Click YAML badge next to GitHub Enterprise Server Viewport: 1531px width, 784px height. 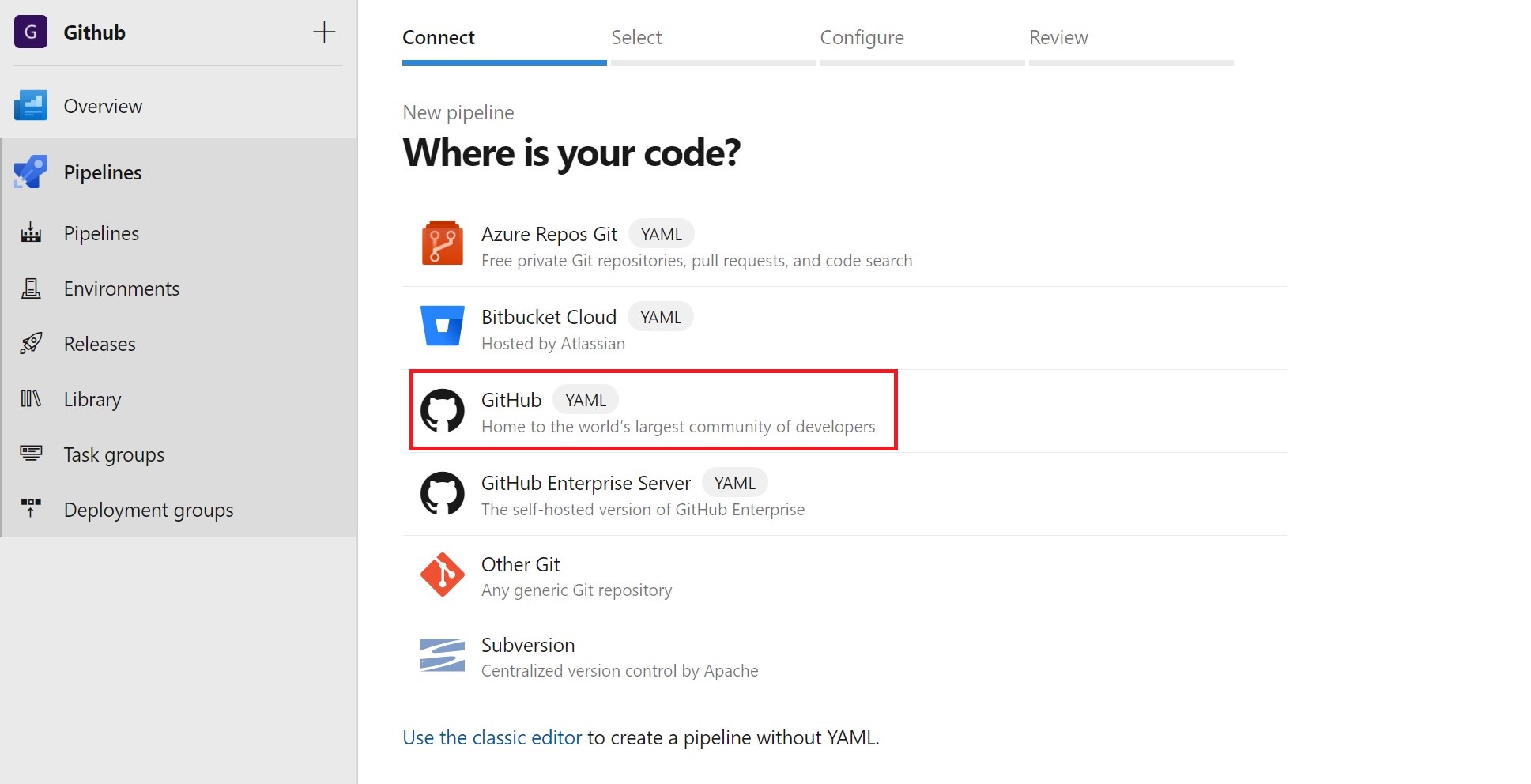(734, 483)
